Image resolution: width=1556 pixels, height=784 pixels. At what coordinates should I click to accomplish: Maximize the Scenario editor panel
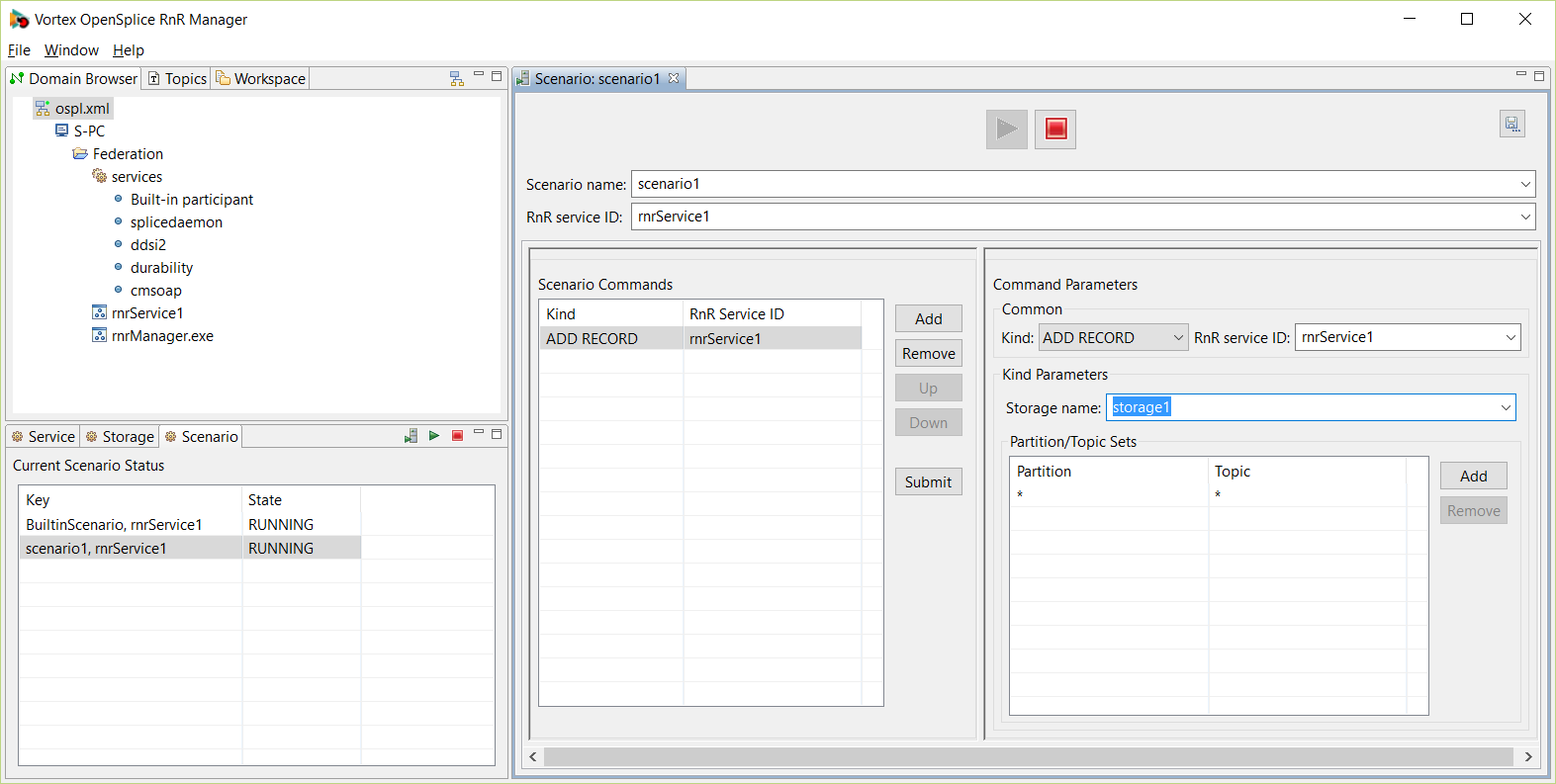point(1539,74)
